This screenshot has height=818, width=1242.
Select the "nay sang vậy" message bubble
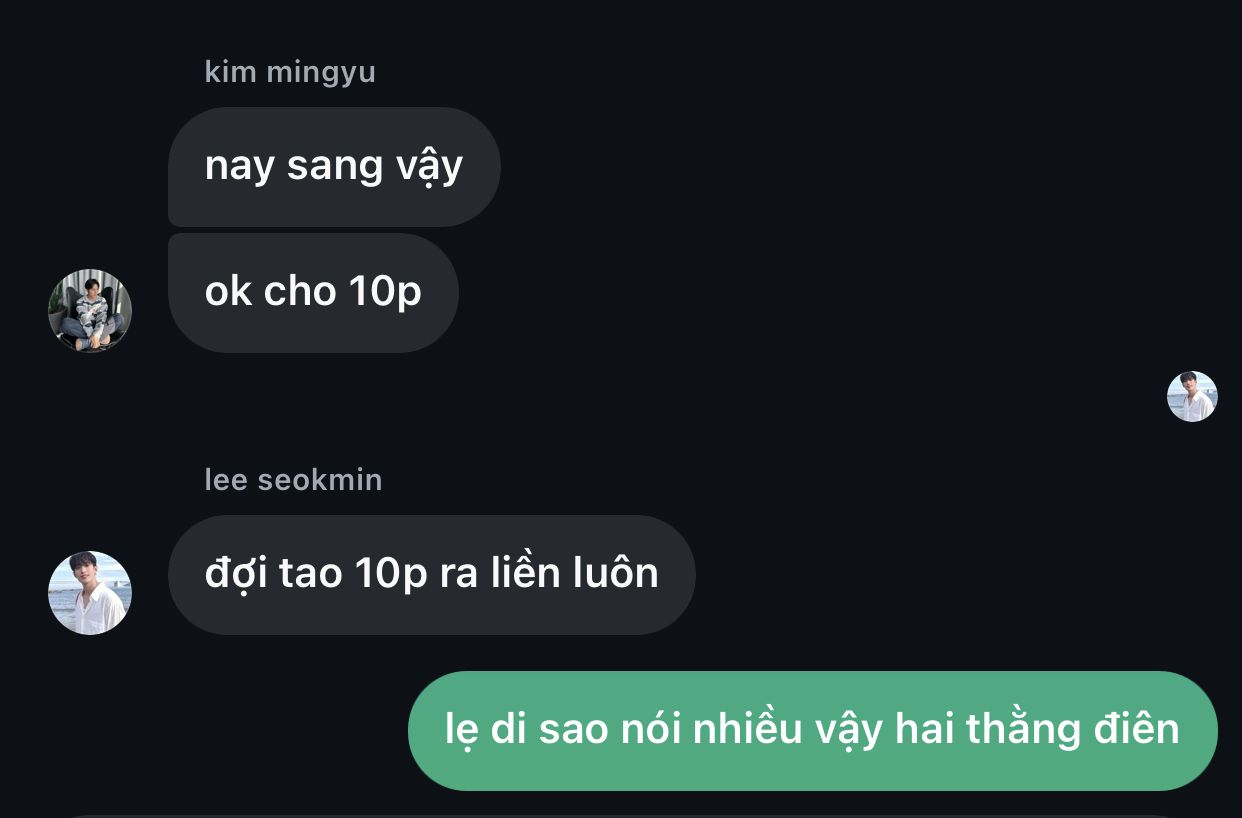[x=334, y=167]
